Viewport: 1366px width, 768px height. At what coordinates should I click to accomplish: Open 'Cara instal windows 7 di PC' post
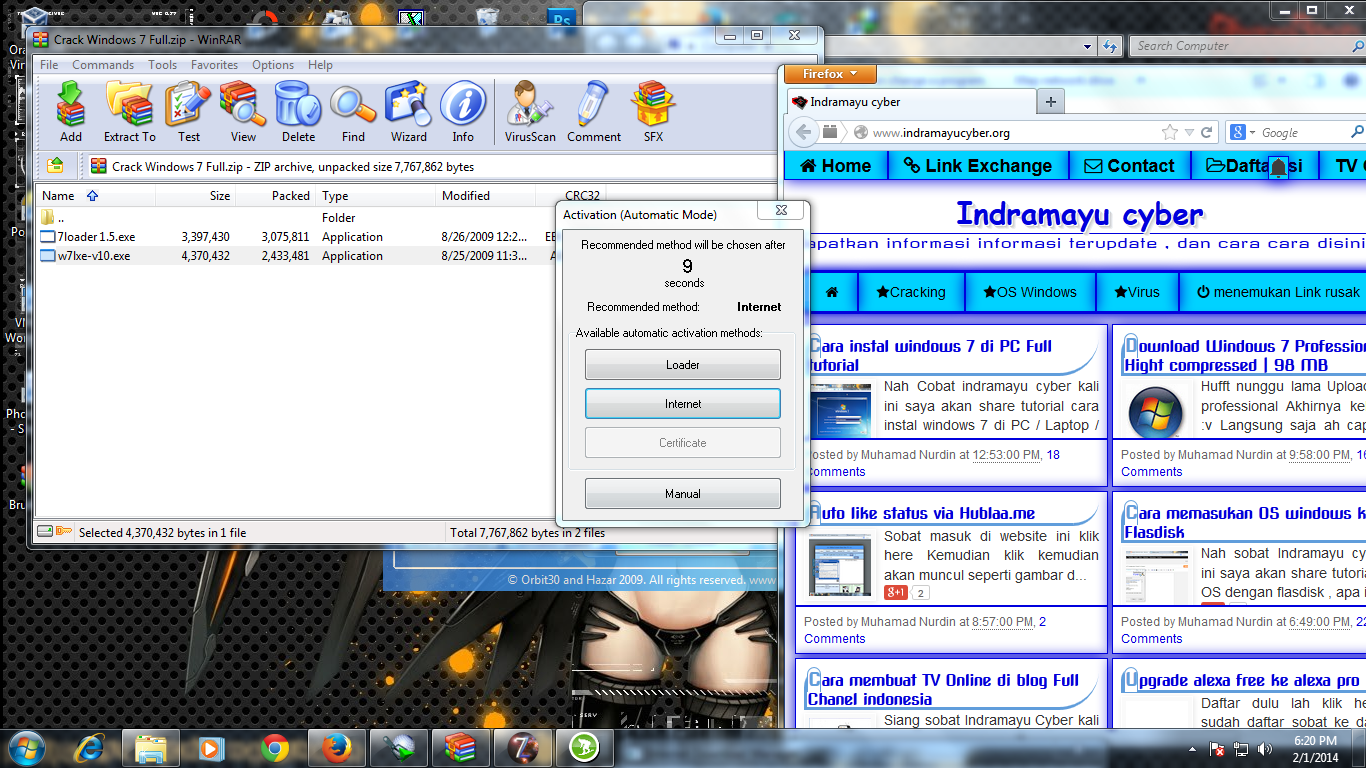(x=930, y=355)
